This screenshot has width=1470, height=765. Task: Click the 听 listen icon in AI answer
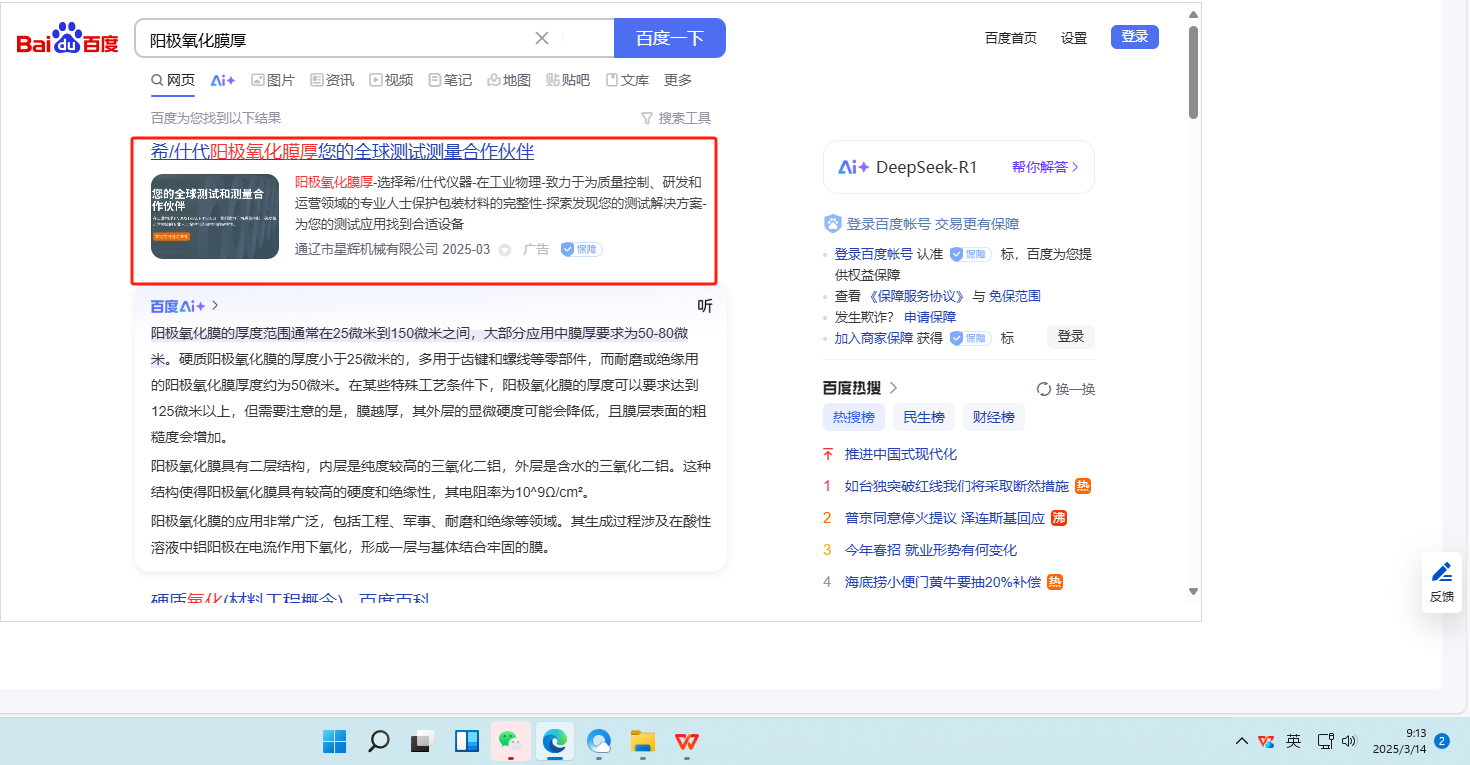coord(705,306)
